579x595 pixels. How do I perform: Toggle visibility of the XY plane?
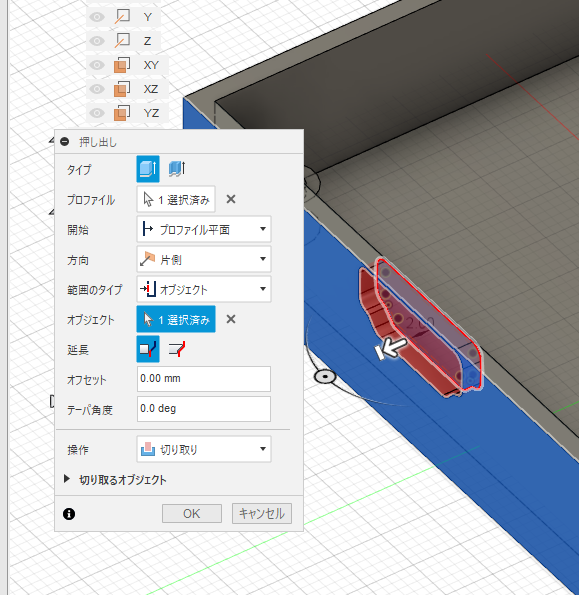pyautogui.click(x=97, y=65)
